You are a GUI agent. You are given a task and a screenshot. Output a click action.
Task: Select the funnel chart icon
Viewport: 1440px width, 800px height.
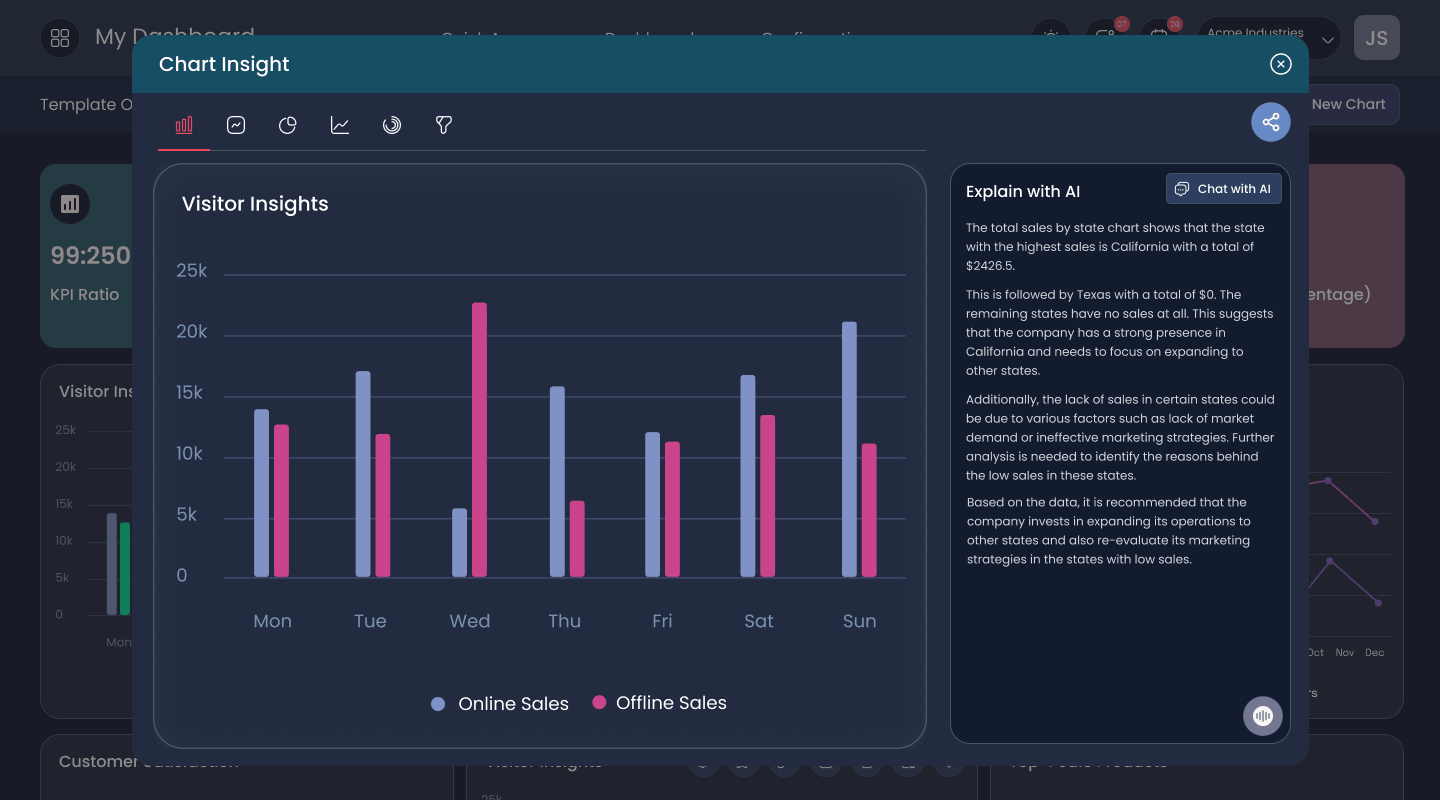pos(444,125)
